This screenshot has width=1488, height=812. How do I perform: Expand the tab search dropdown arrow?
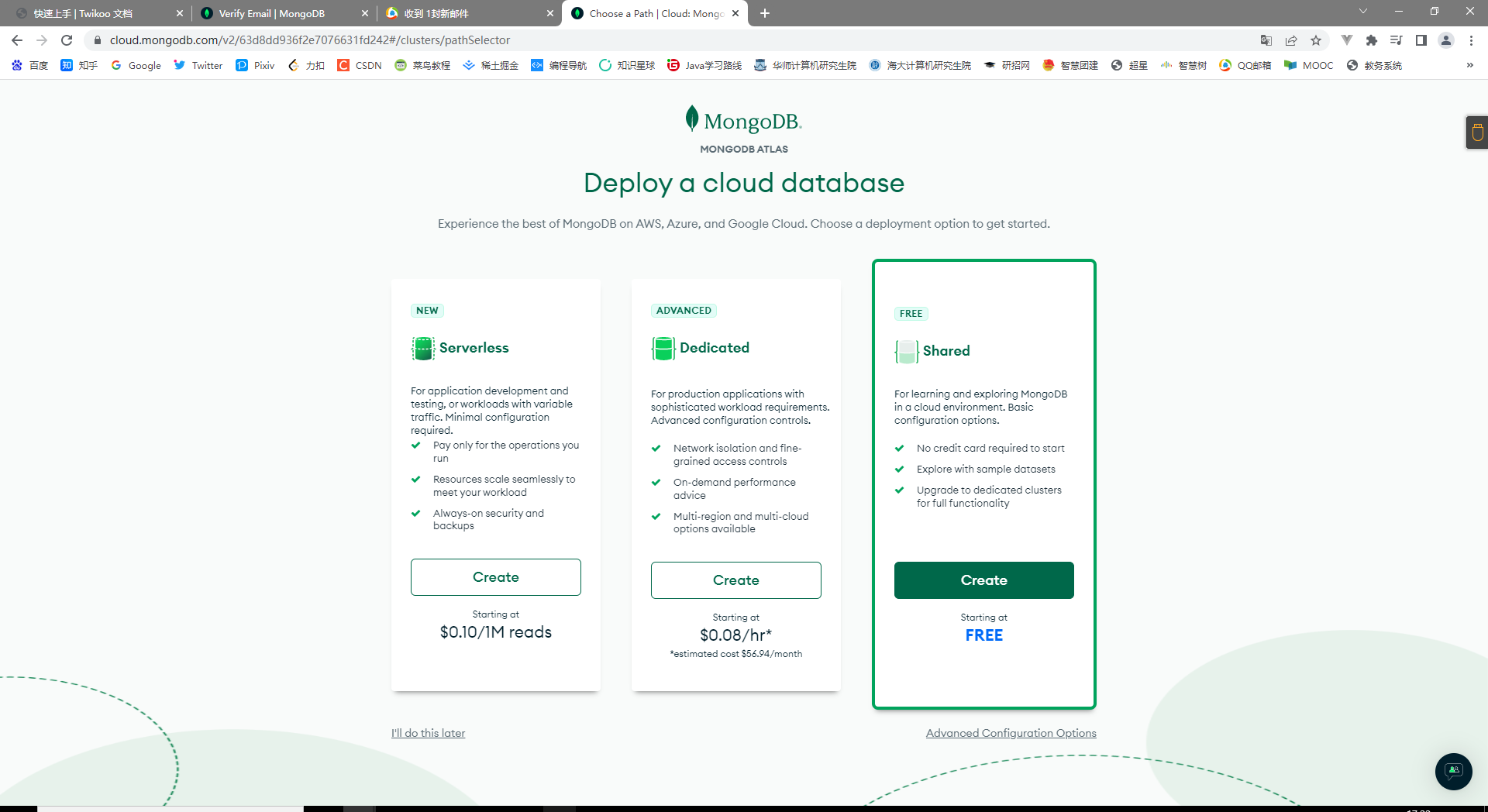click(1362, 12)
